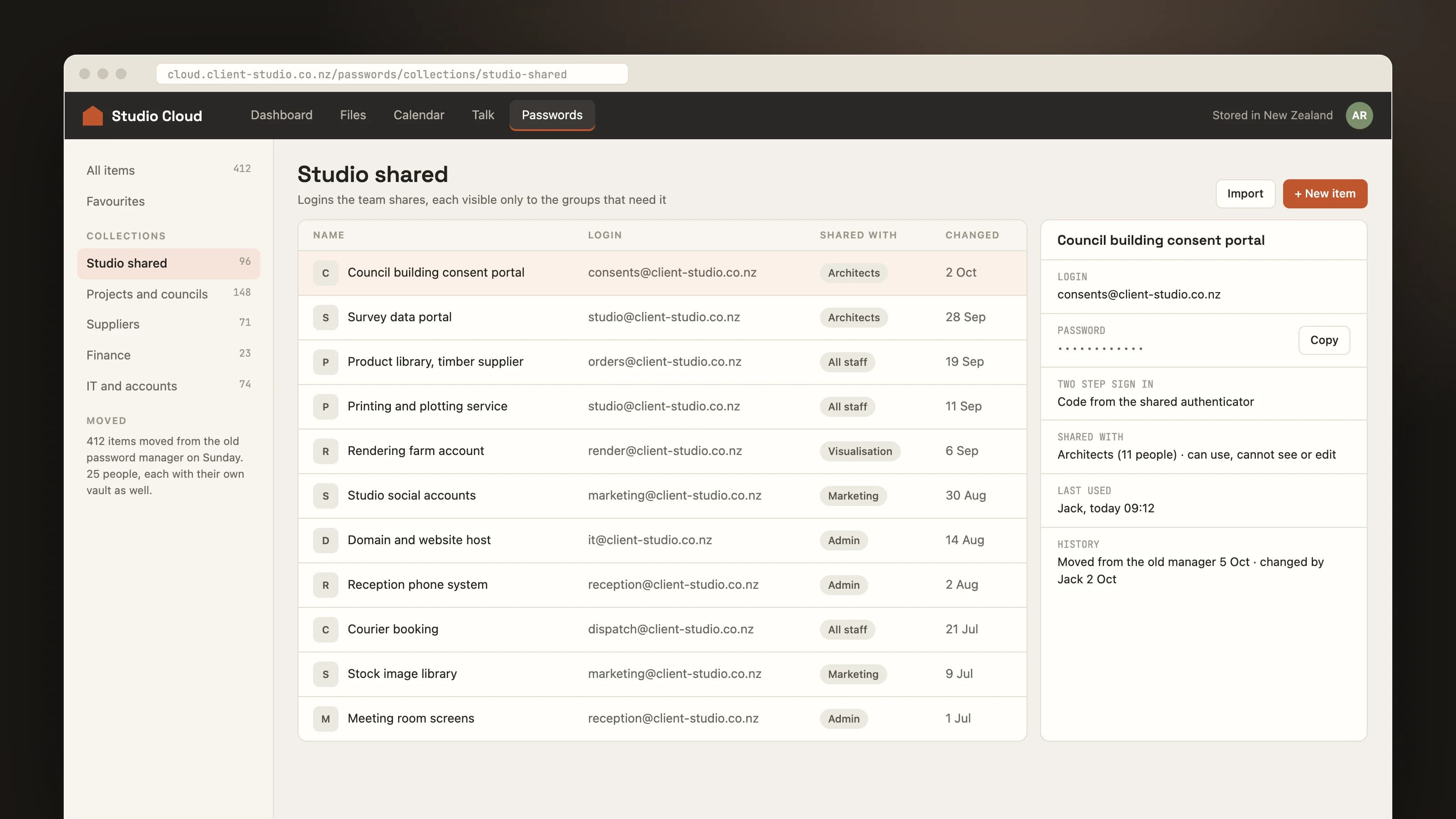Screen dimensions: 1456x819
Task: Click the Stock image library name
Action: 402,674
